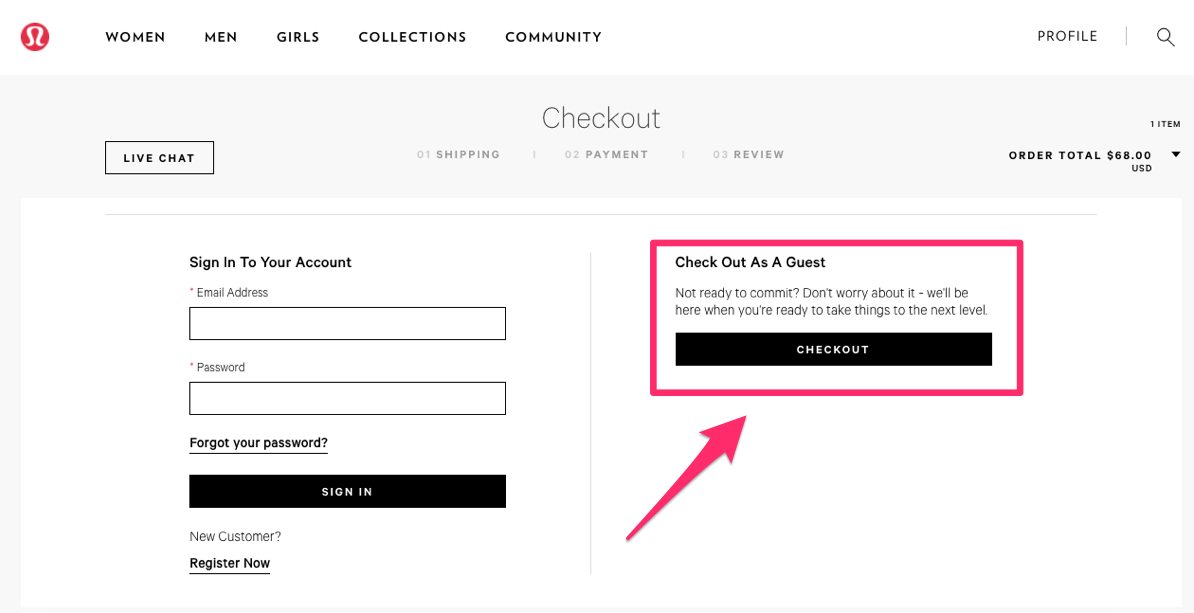1194x613 pixels.
Task: Focus the Password field
Action: pos(347,398)
